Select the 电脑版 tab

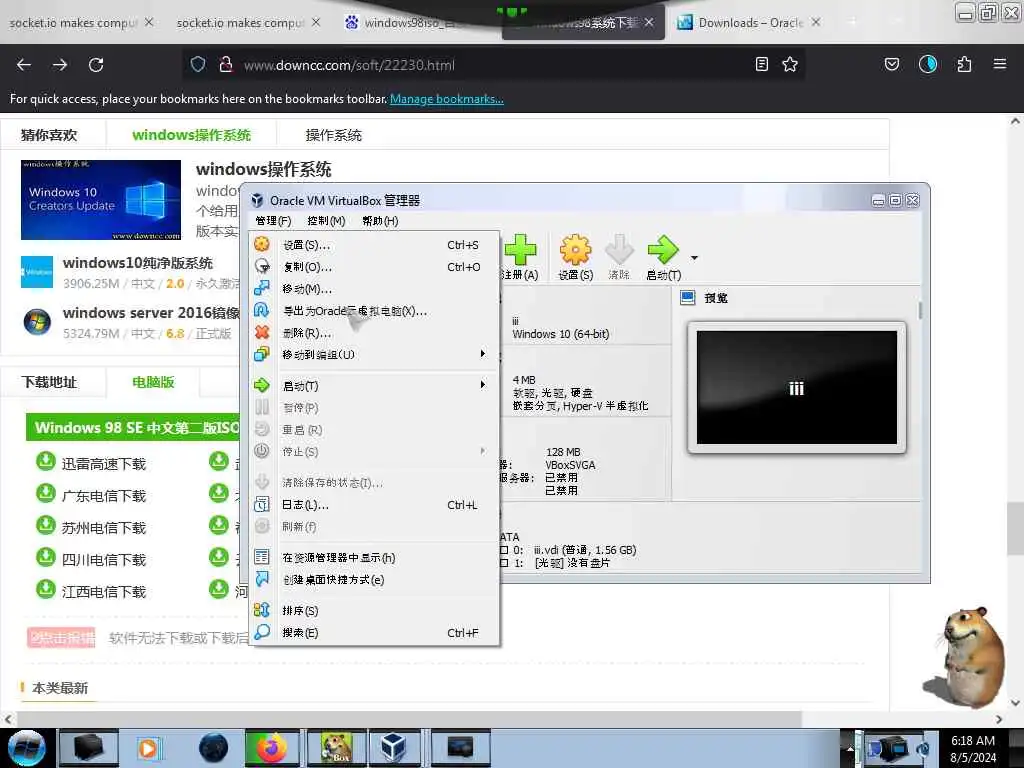click(x=153, y=382)
